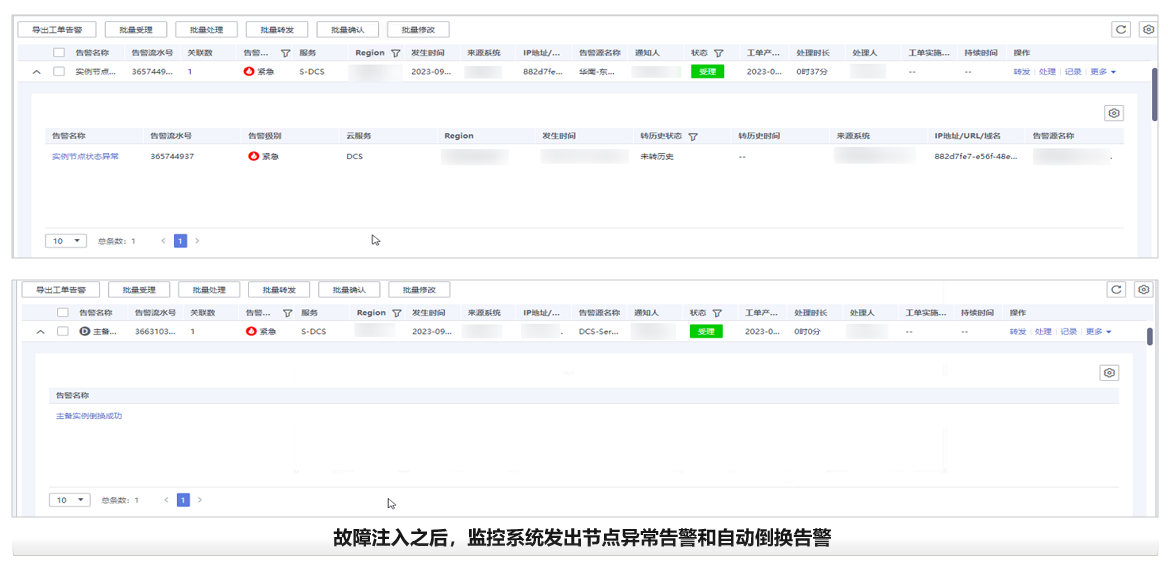Click the 未转历史 status cell
This screenshot has height=562, width=1168.
click(x=657, y=157)
